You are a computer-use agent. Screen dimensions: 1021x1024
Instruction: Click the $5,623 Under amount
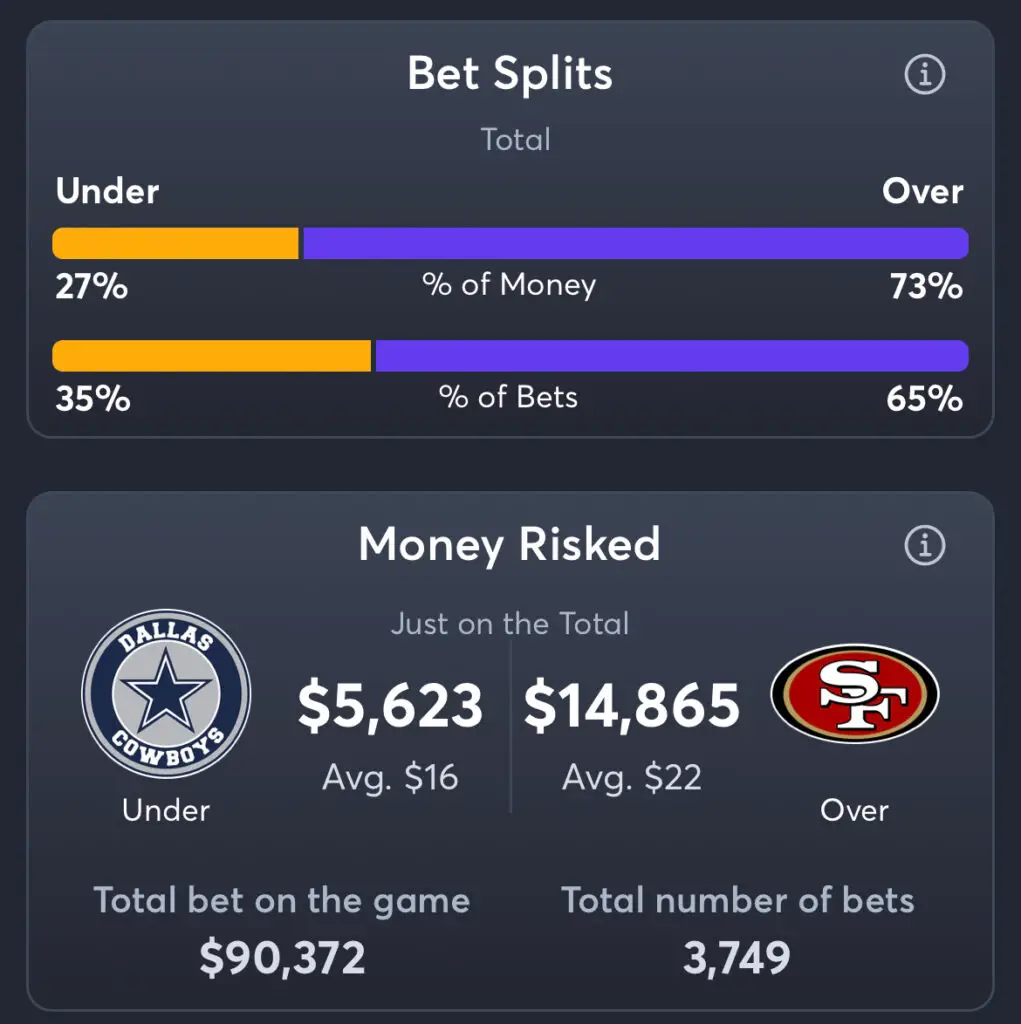(390, 705)
